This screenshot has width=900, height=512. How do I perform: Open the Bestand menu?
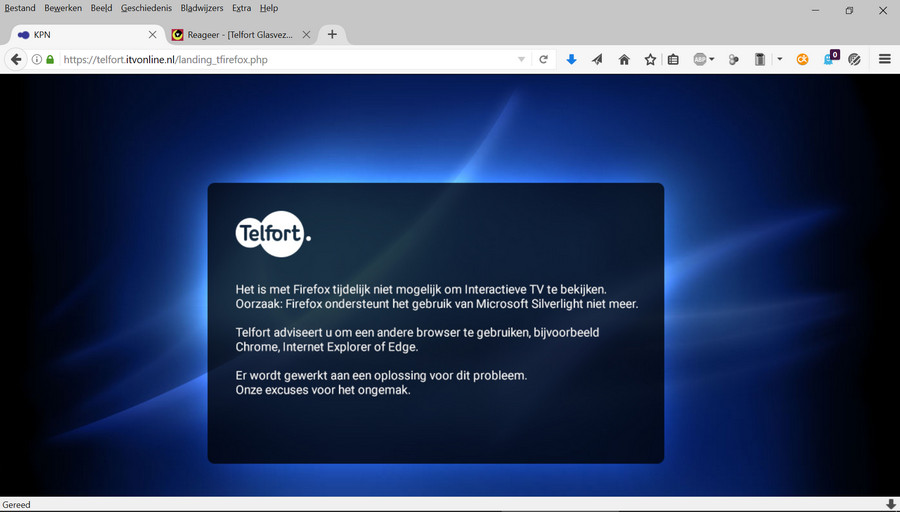[20, 8]
